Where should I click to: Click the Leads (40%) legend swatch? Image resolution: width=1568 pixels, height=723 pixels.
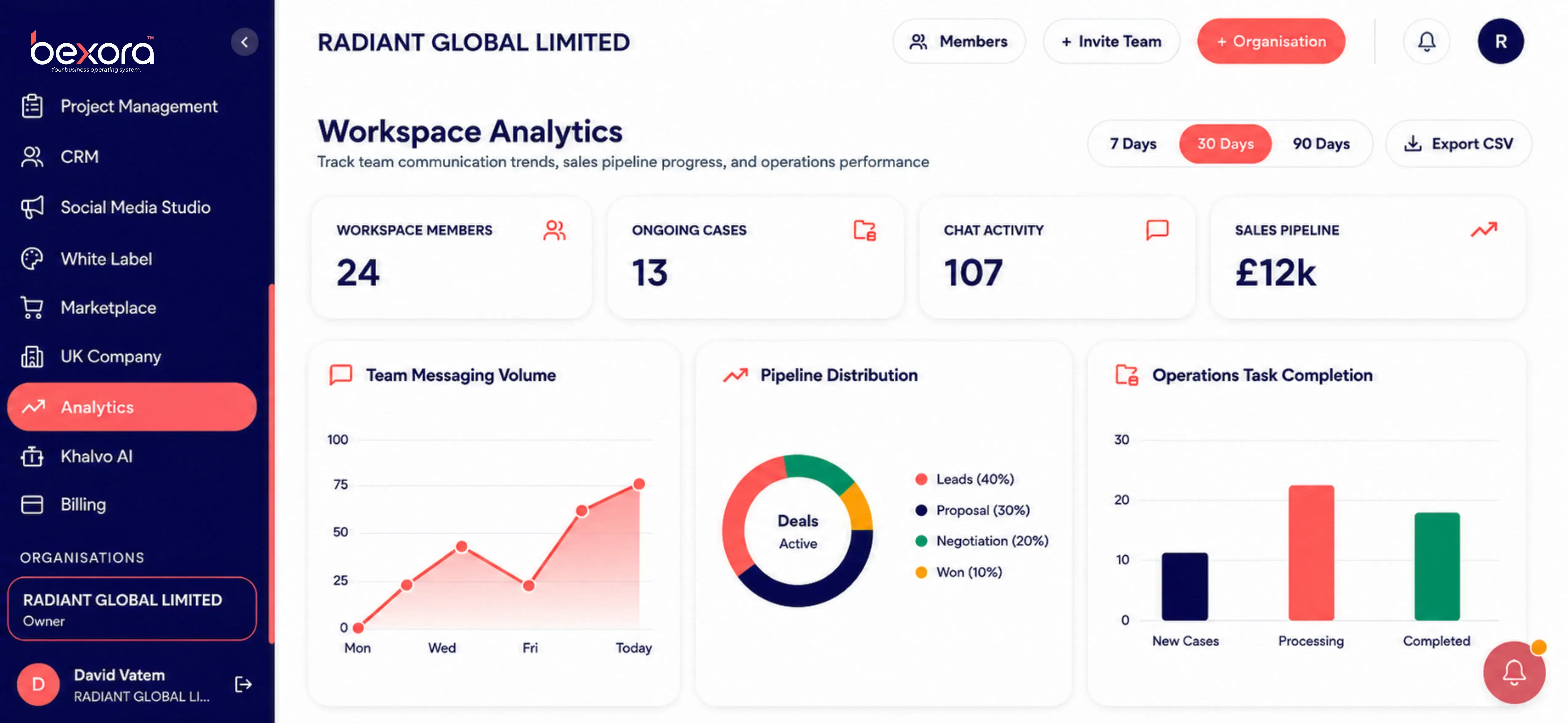(921, 479)
